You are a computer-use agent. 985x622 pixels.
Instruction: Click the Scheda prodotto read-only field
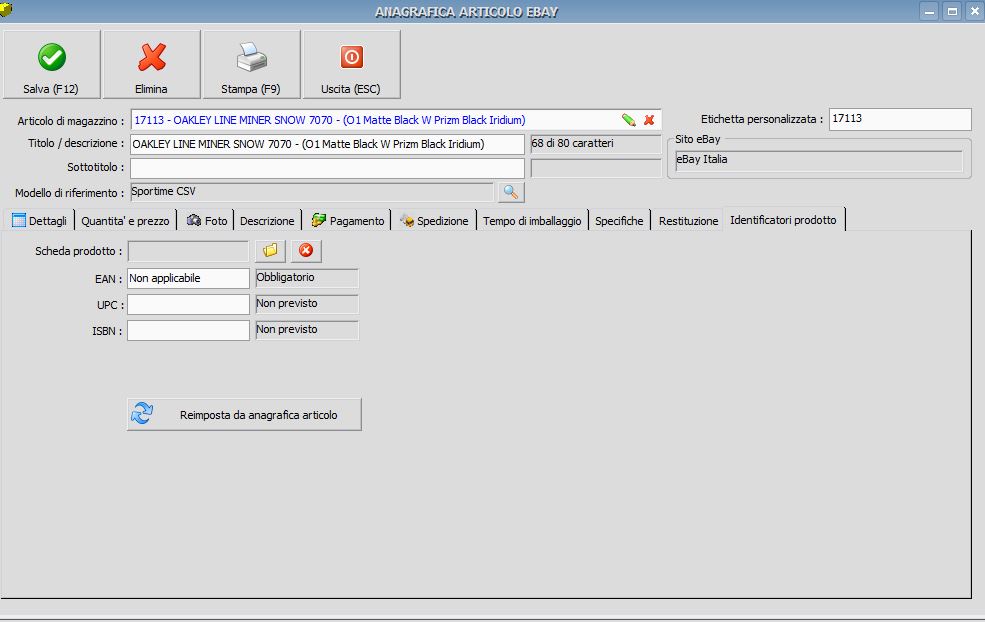point(188,251)
